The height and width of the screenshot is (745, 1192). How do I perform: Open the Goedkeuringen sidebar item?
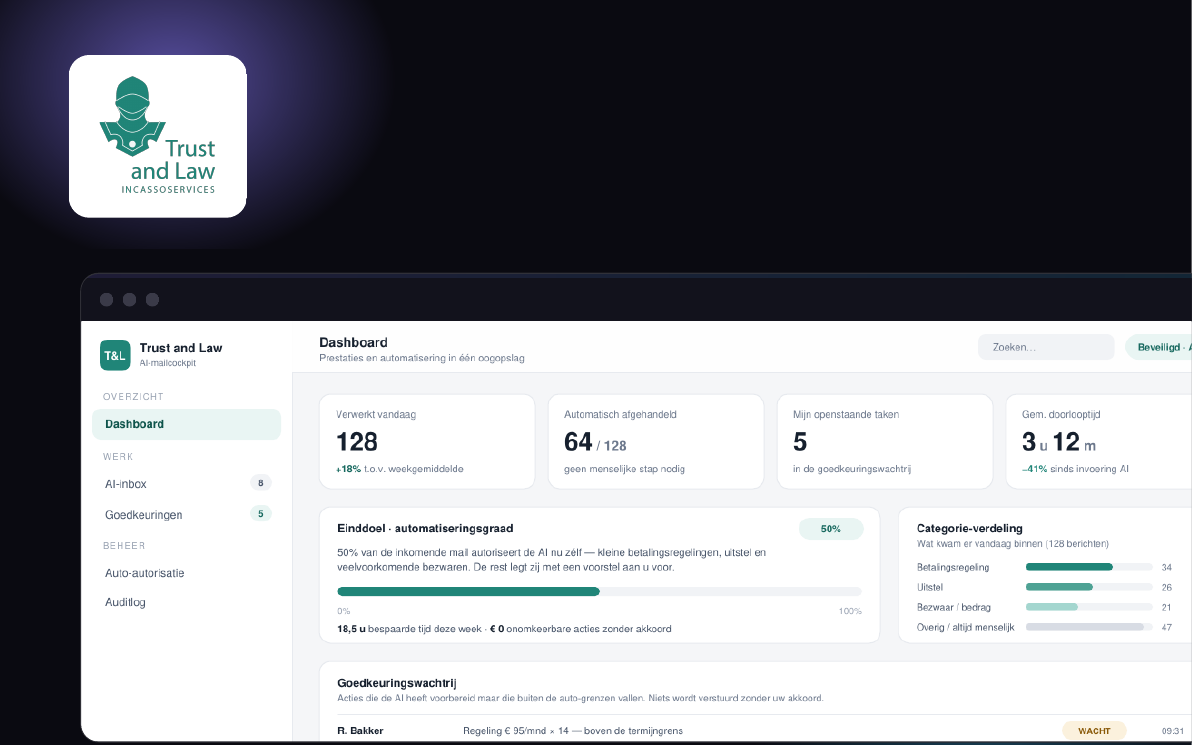pyautogui.click(x=186, y=515)
